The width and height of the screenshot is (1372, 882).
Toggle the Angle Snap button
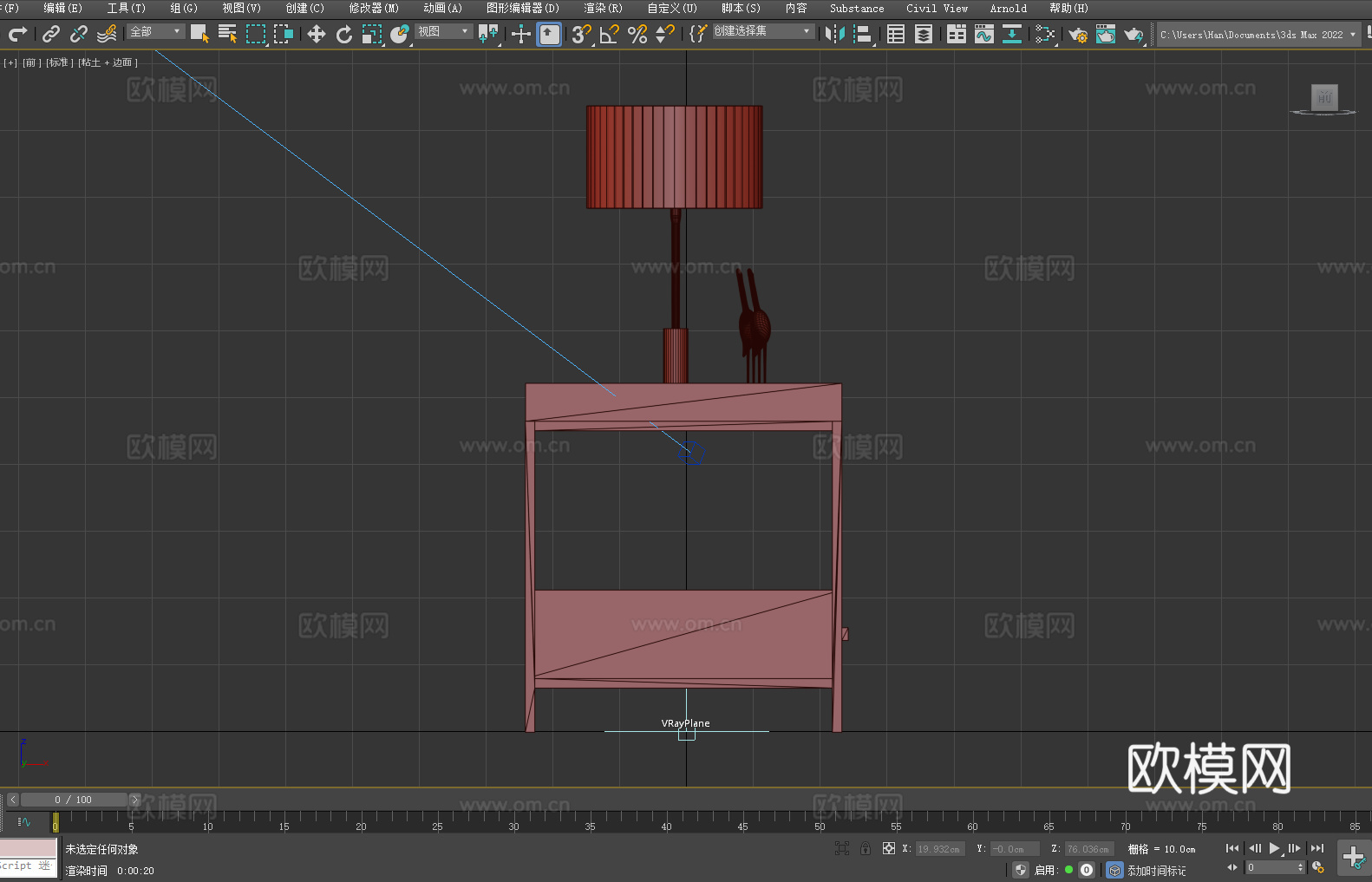point(610,34)
